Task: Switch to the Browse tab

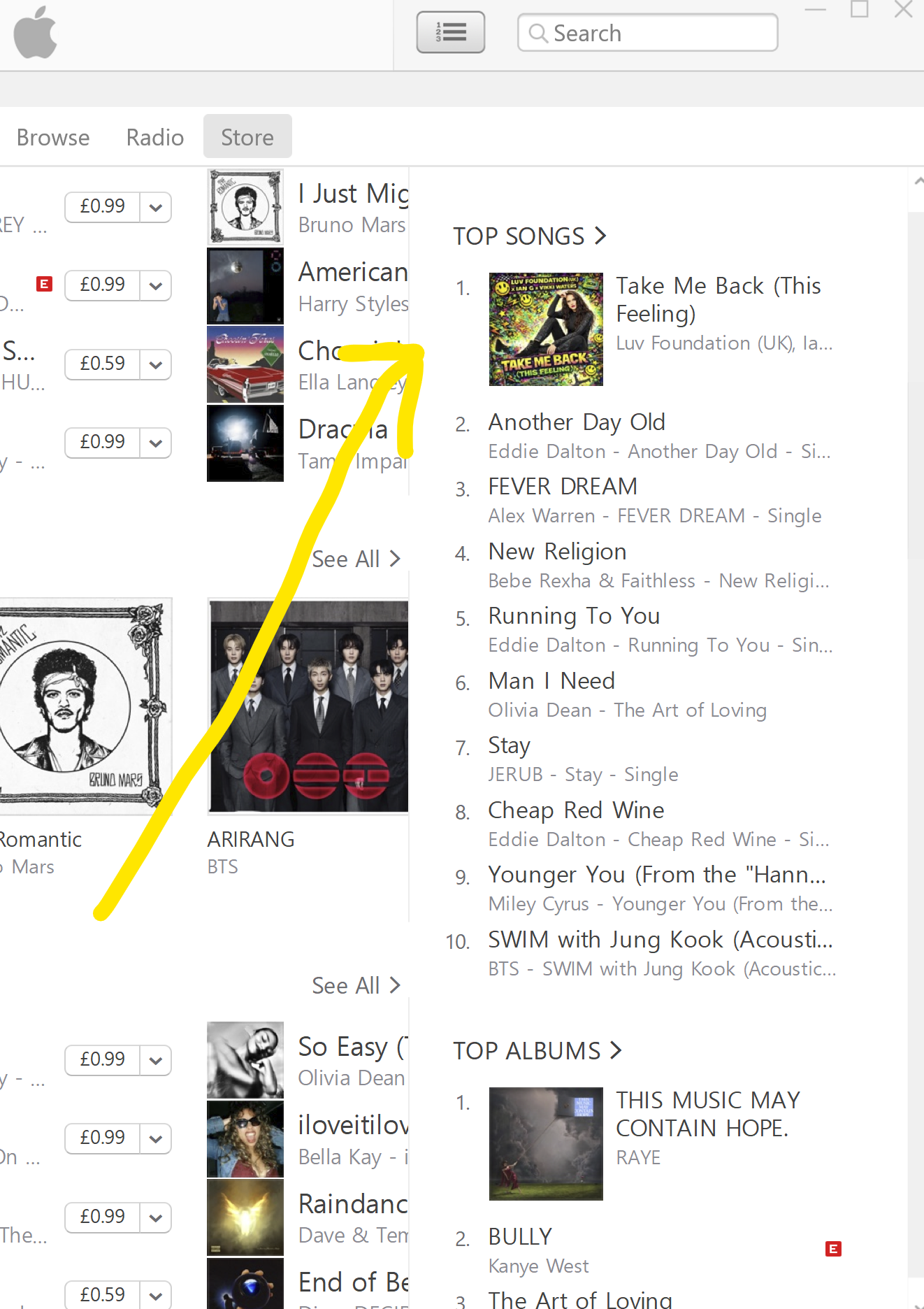Action: point(53,137)
